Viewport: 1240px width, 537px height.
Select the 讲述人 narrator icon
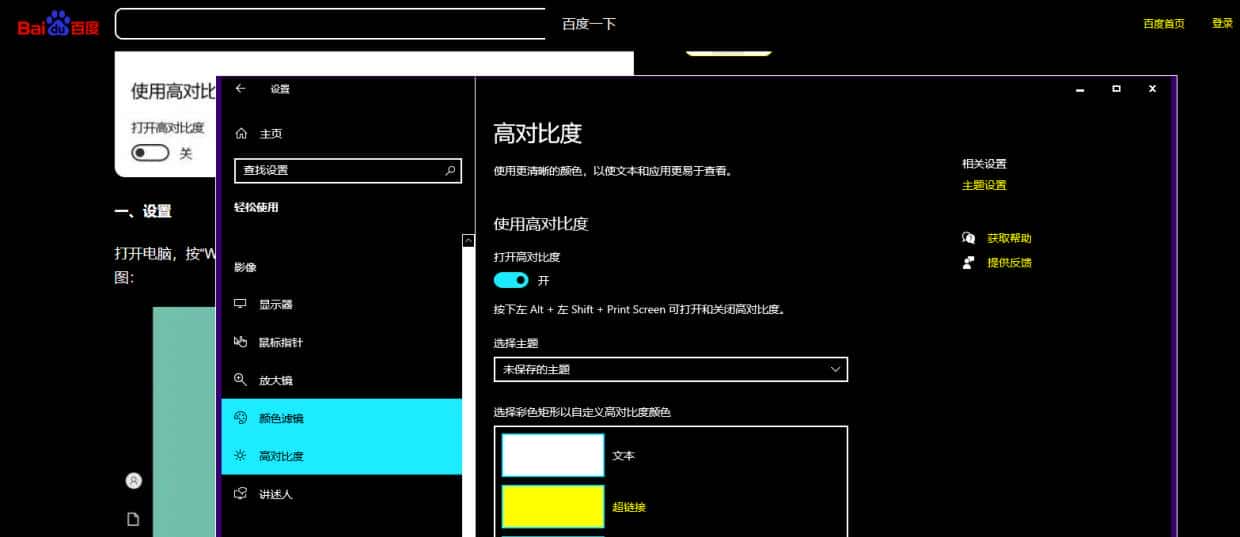tap(240, 494)
